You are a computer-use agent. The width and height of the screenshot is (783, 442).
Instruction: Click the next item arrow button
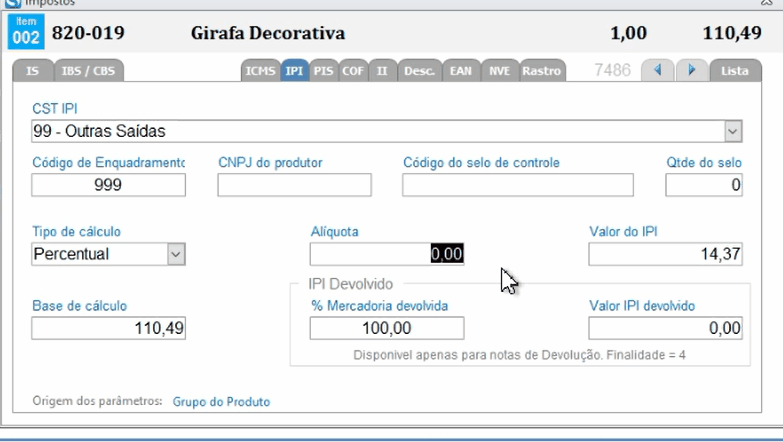[x=691, y=71]
